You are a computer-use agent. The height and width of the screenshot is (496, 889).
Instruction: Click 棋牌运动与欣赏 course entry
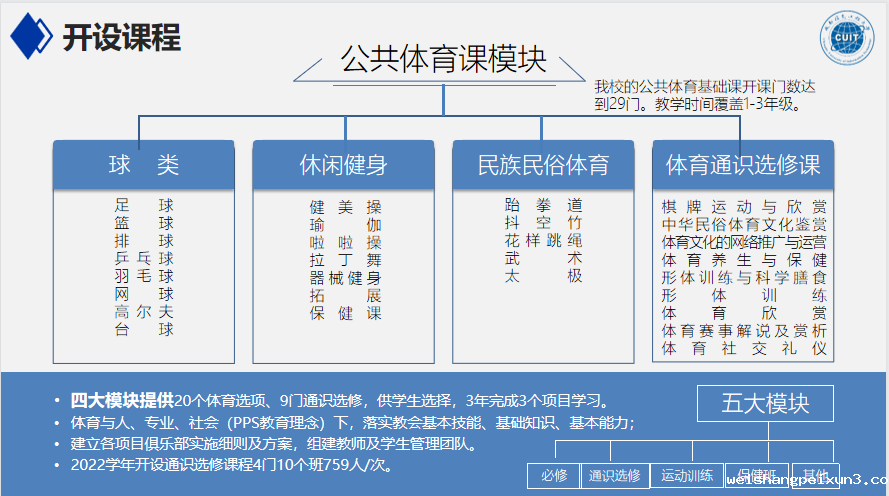pos(744,206)
